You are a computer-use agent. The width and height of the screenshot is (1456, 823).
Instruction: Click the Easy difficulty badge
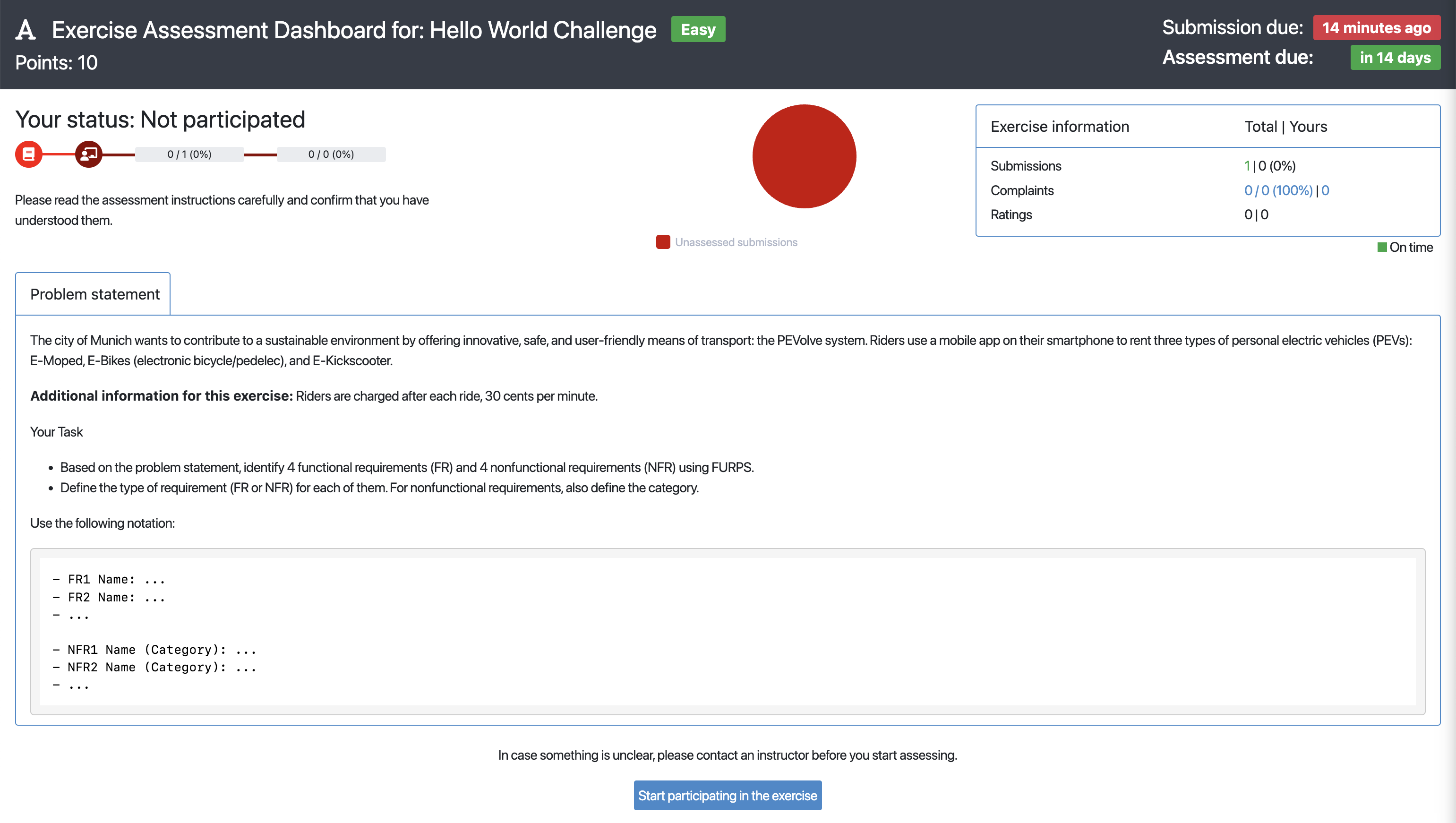698,29
